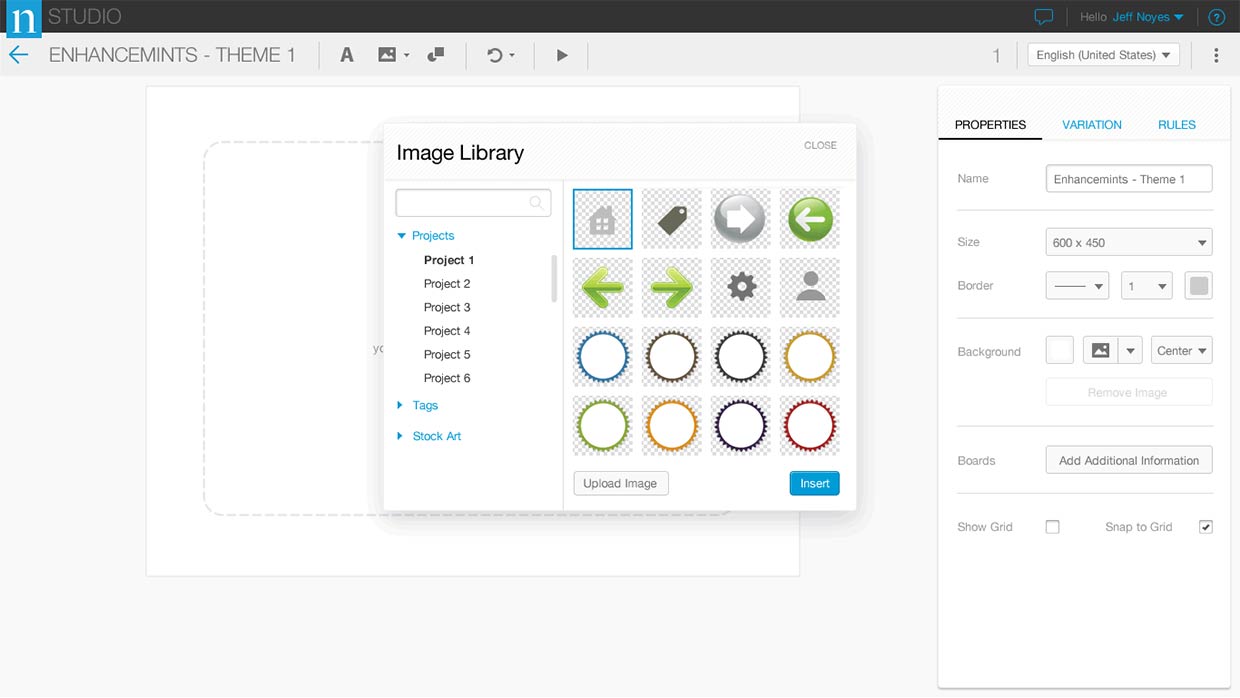Image resolution: width=1240 pixels, height=698 pixels.
Task: Select Project 5 in the list
Action: tap(447, 355)
